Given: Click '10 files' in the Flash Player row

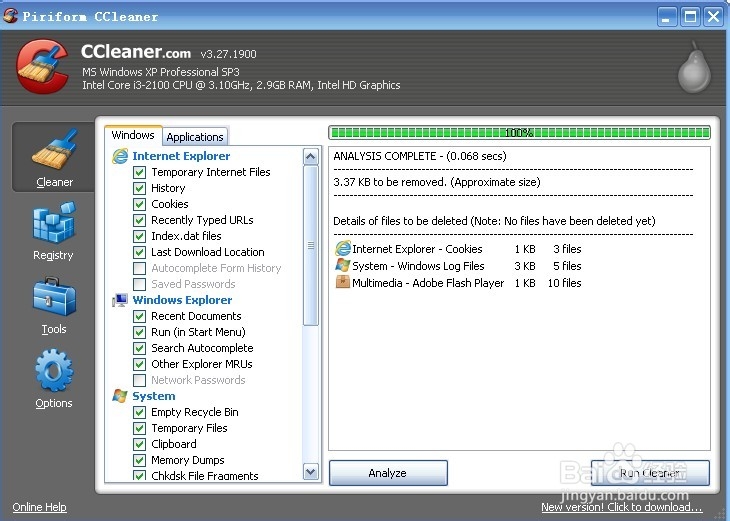Looking at the screenshot, I should coord(564,283).
